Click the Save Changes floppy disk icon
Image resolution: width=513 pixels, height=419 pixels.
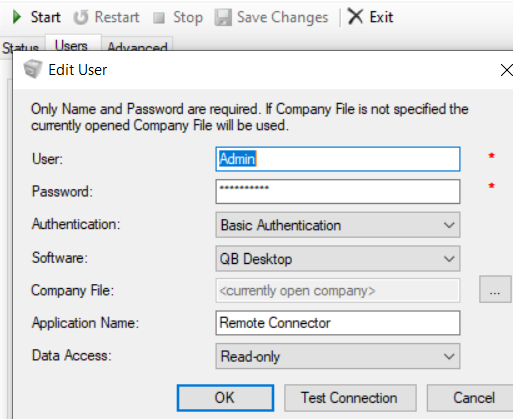[223, 17]
